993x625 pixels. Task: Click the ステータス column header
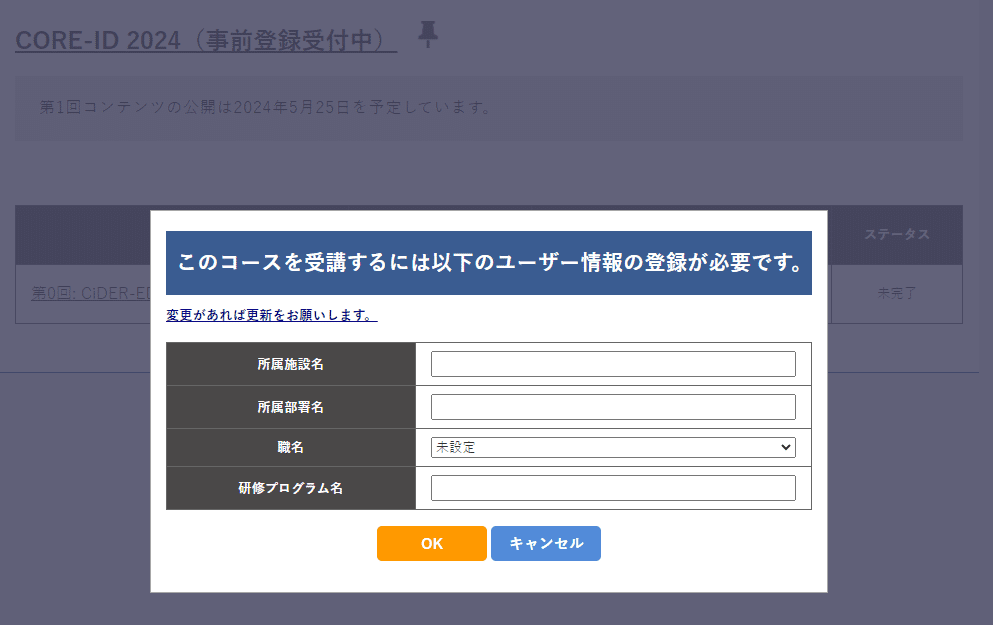click(897, 234)
